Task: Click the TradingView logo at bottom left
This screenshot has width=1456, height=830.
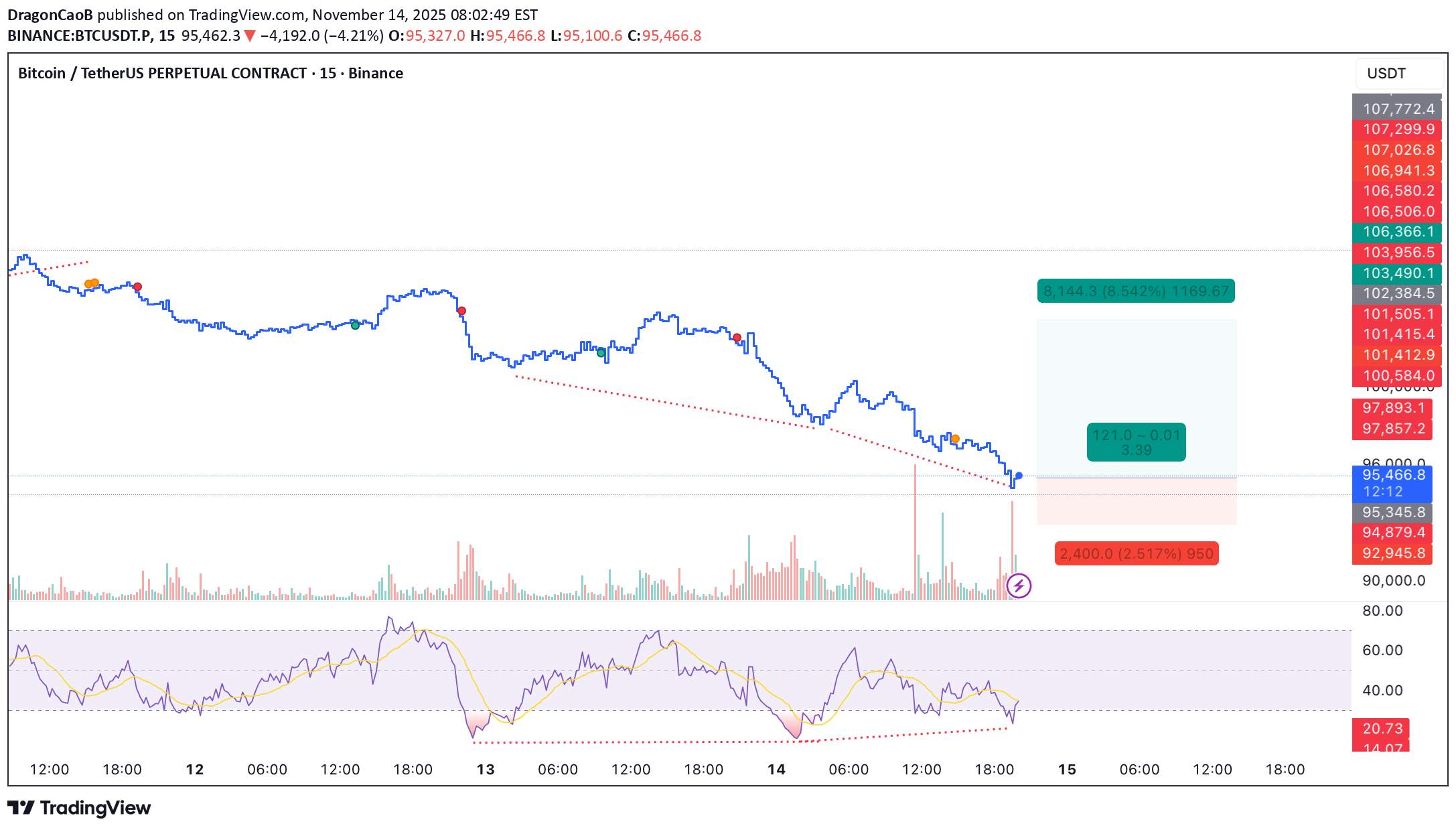Action: click(79, 808)
